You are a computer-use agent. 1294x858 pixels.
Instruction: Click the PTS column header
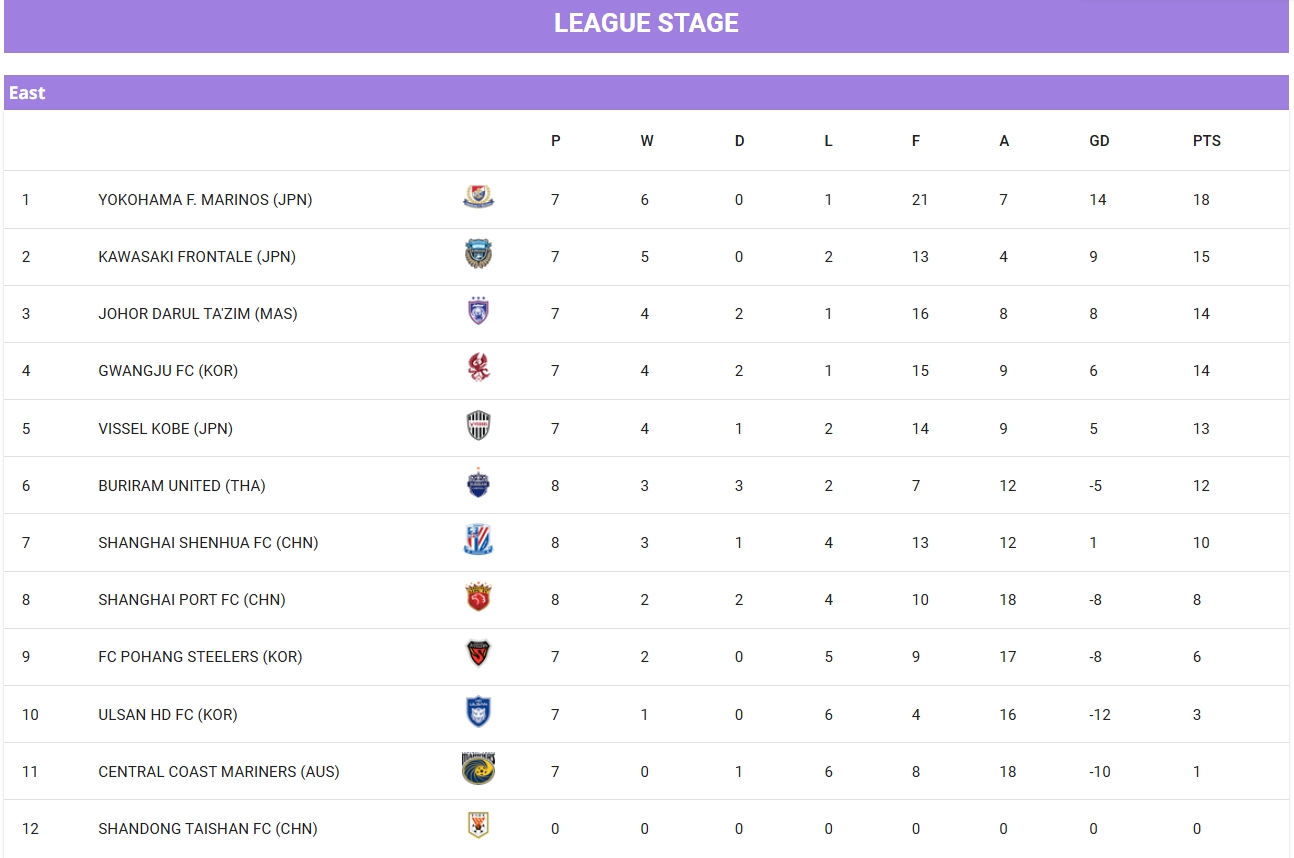(x=1206, y=141)
